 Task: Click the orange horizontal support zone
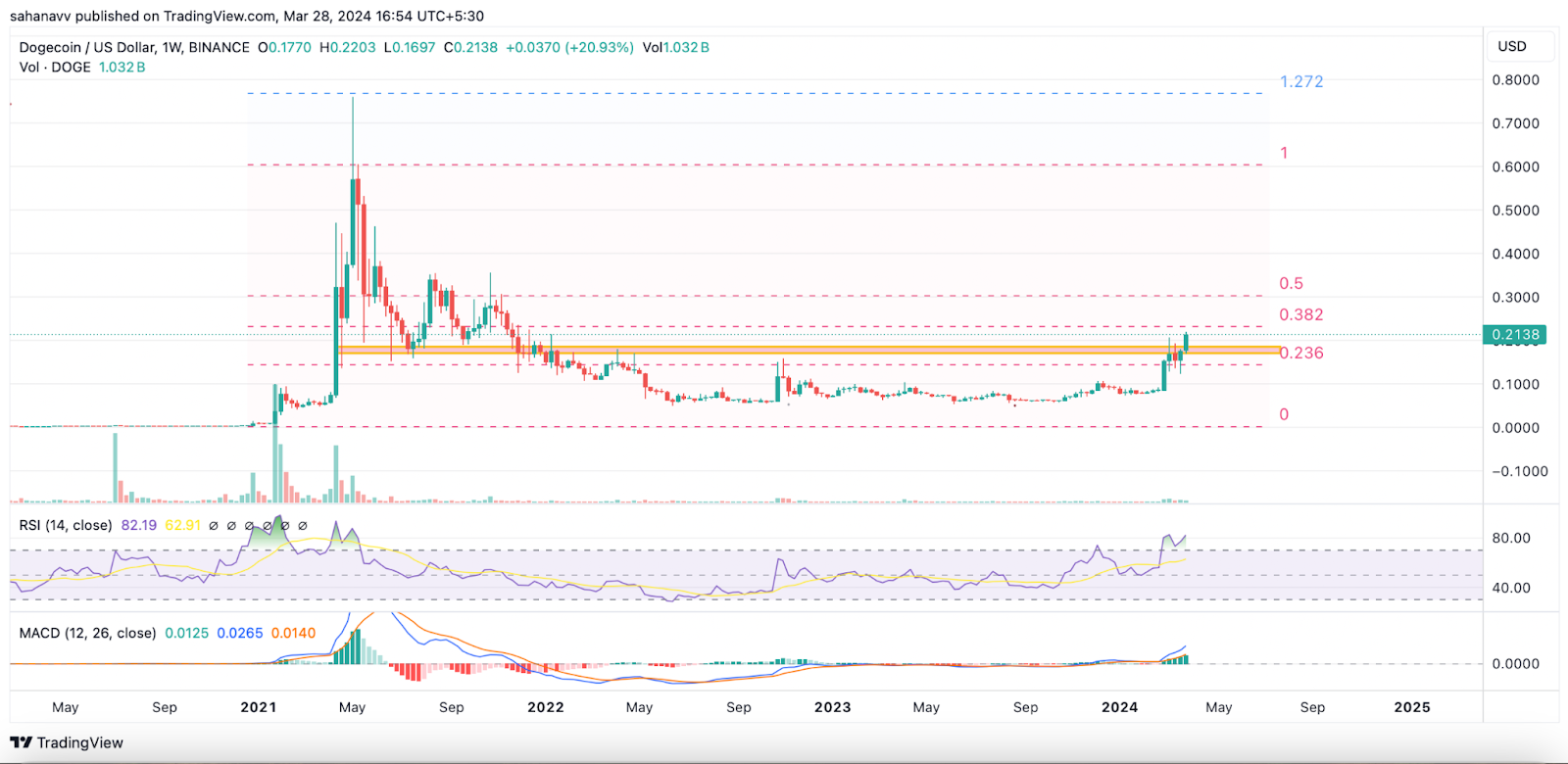coord(808,350)
